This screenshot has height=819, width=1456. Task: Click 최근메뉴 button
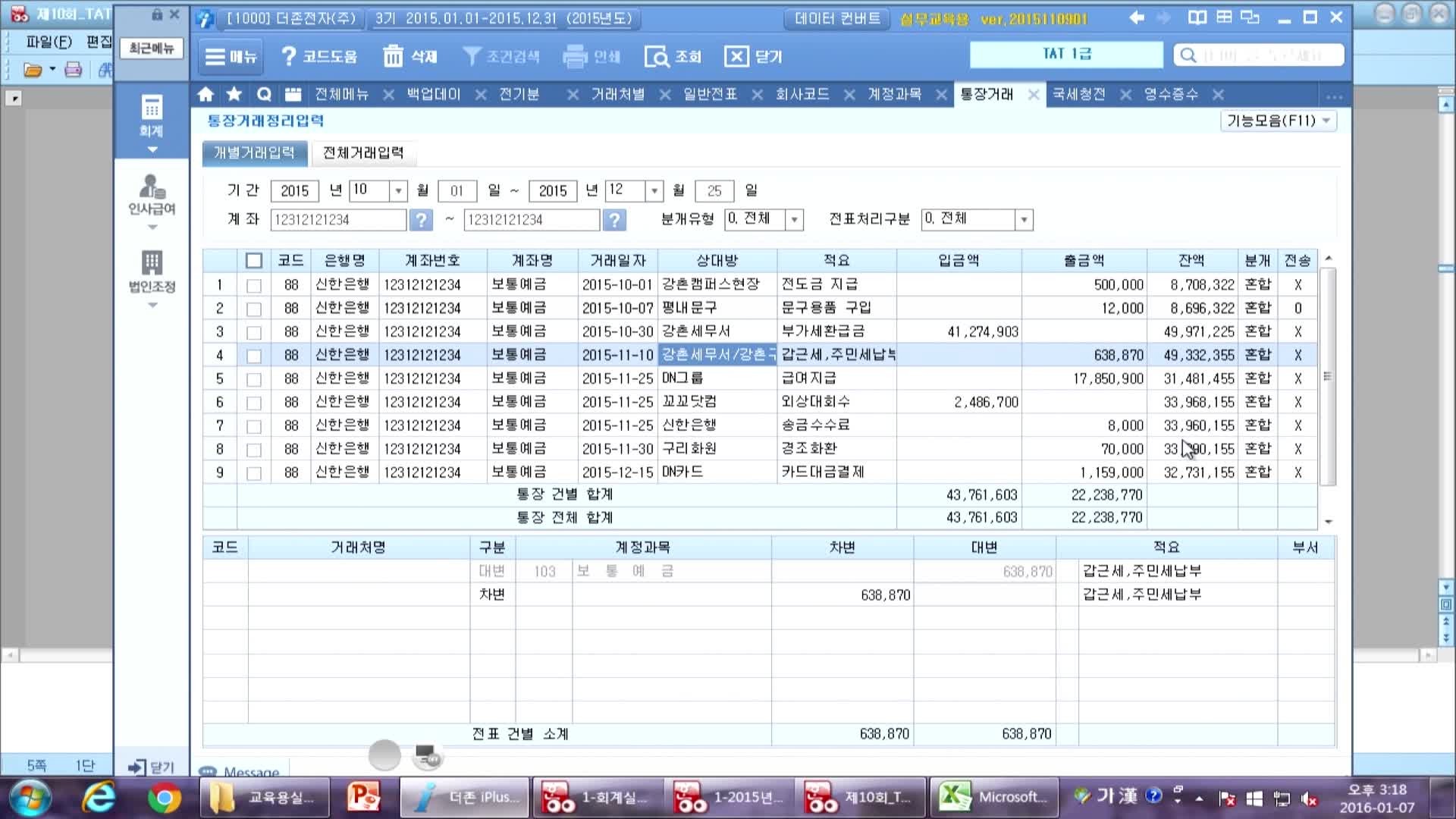152,49
